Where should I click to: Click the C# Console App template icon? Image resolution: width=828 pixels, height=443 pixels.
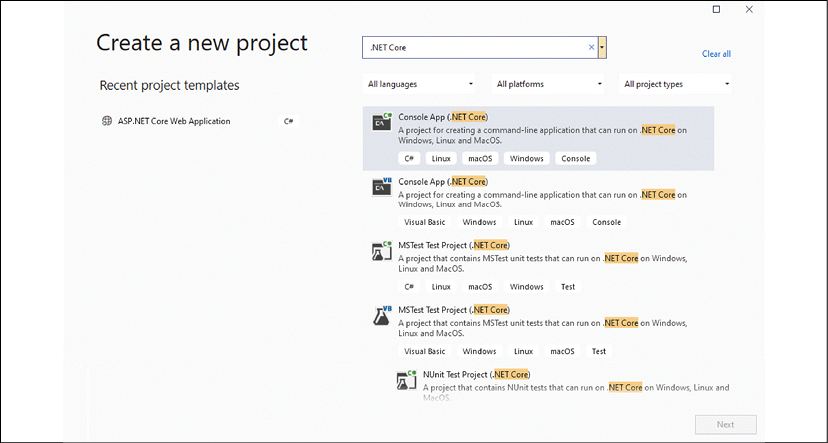[382, 122]
